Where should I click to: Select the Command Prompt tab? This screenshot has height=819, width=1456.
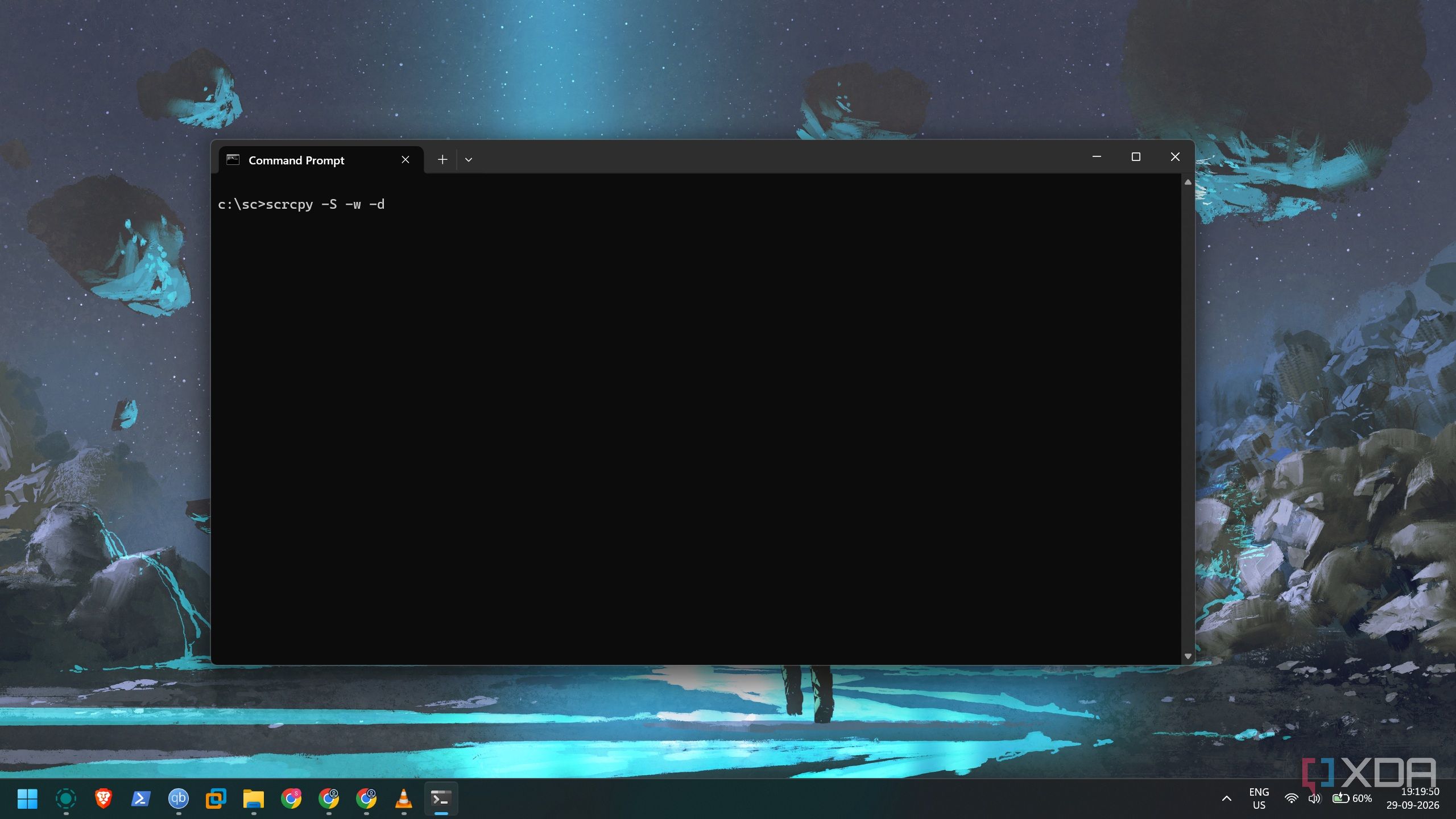pos(321,160)
